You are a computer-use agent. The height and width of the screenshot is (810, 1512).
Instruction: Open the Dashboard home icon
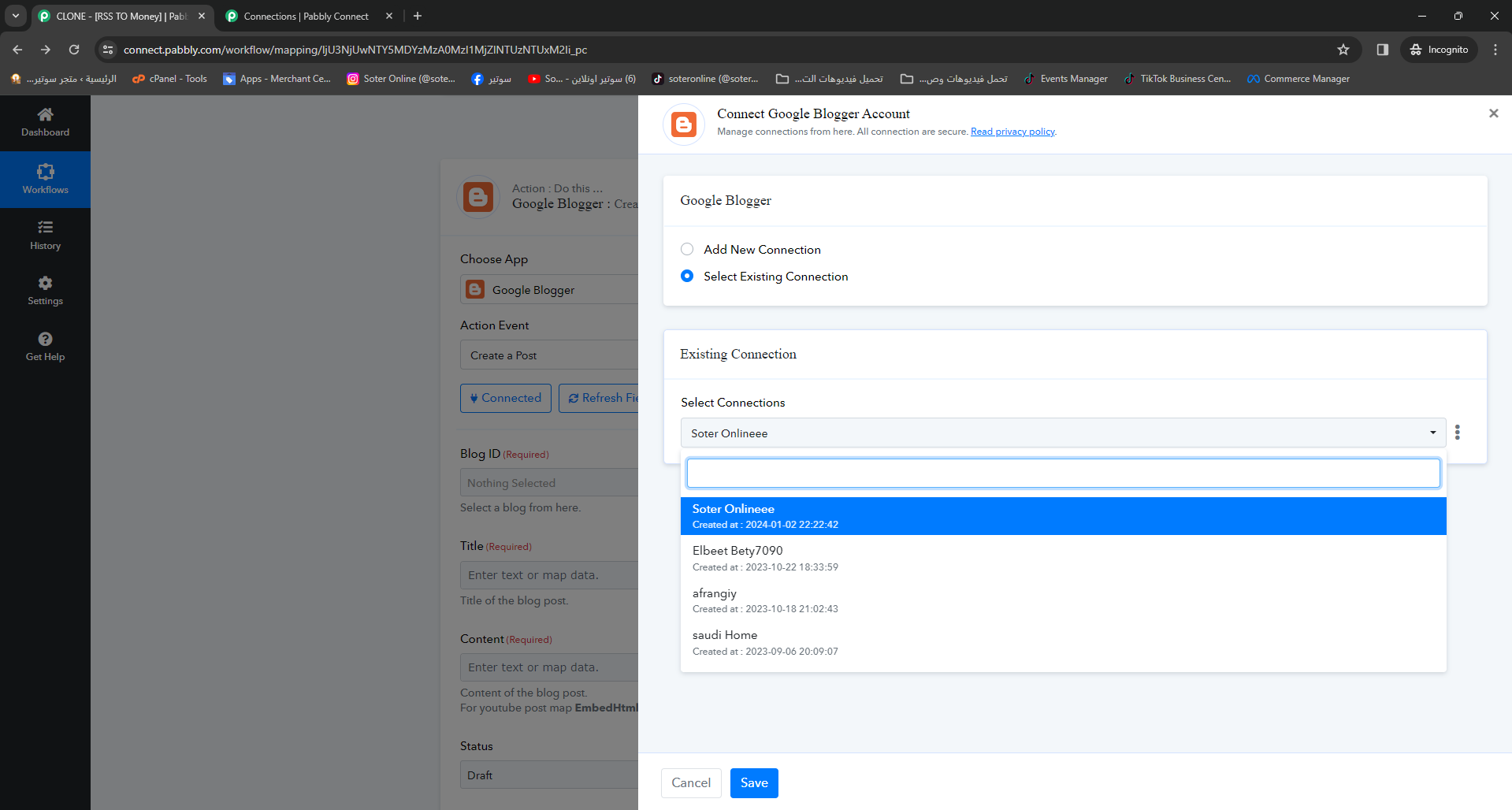(45, 115)
